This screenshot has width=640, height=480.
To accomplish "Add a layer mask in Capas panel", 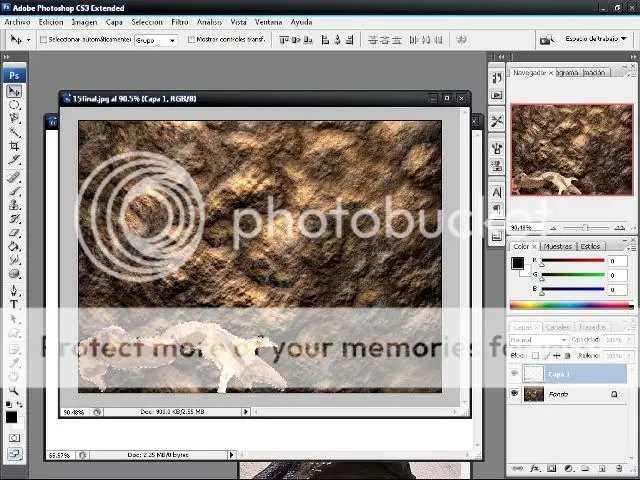I will [551, 468].
